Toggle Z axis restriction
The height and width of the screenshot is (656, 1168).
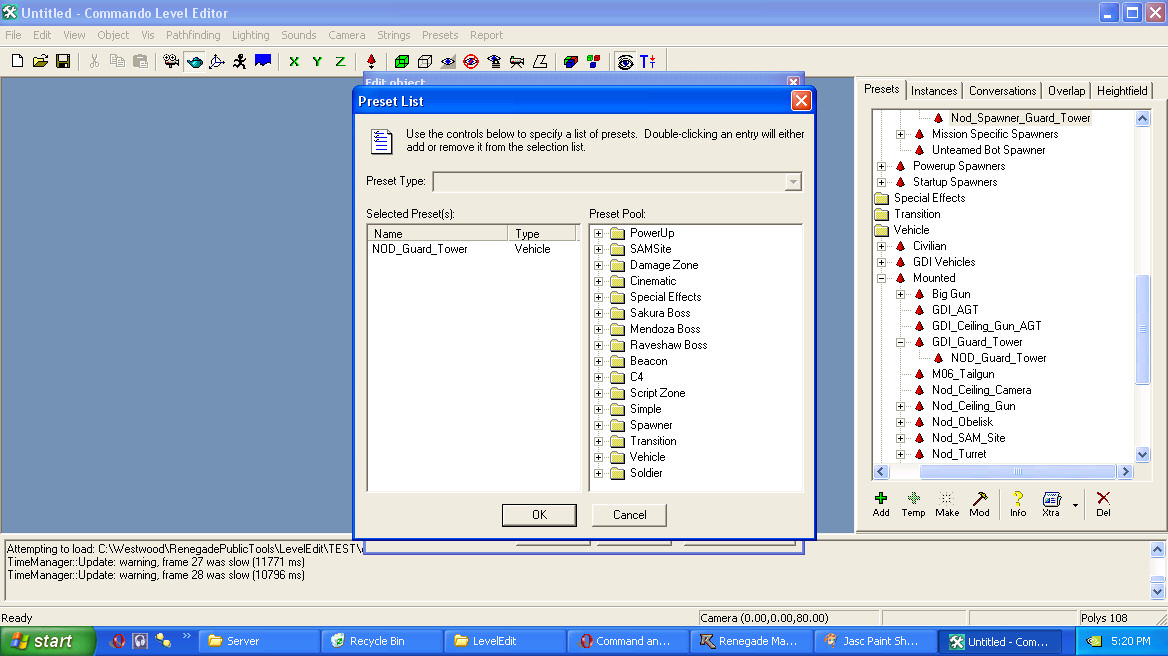[340, 61]
